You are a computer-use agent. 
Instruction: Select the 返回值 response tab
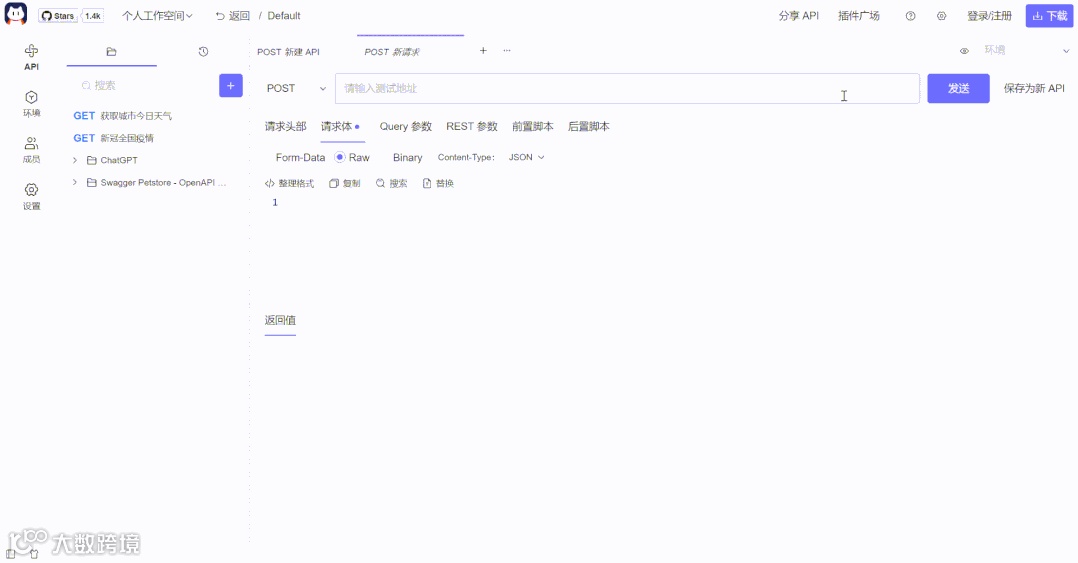pyautogui.click(x=280, y=320)
